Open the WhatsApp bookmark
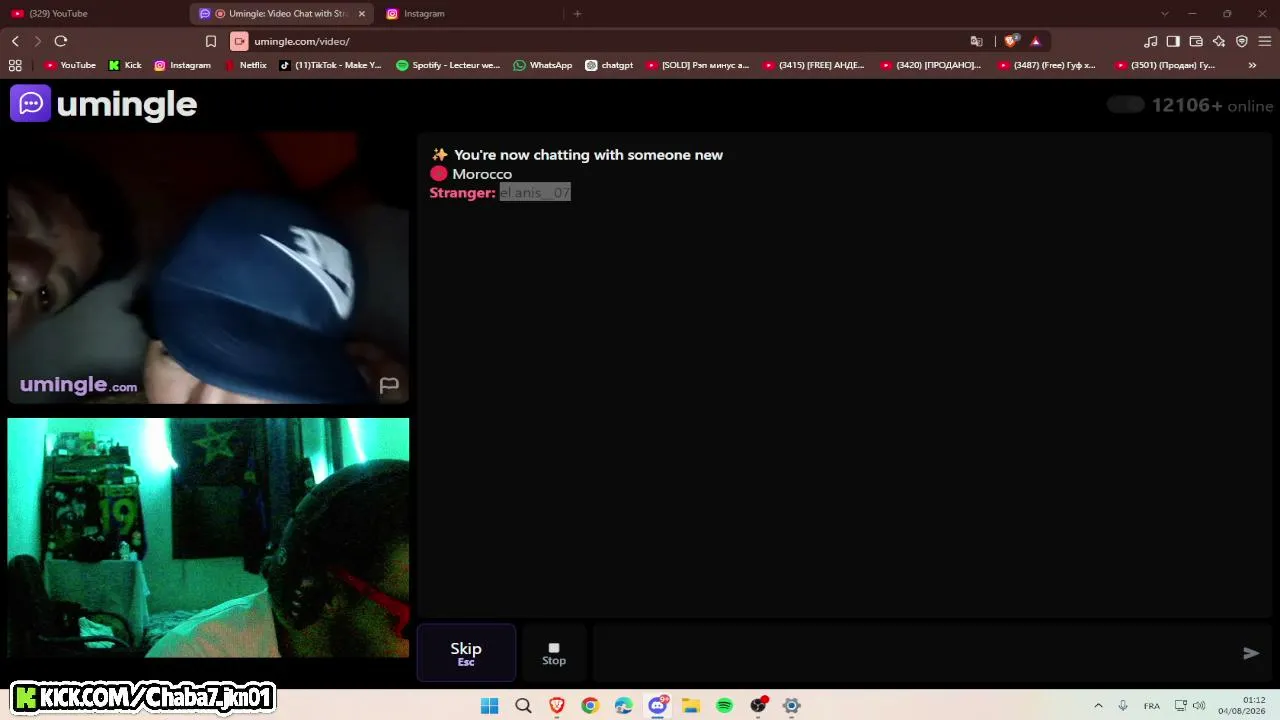 pyautogui.click(x=542, y=65)
